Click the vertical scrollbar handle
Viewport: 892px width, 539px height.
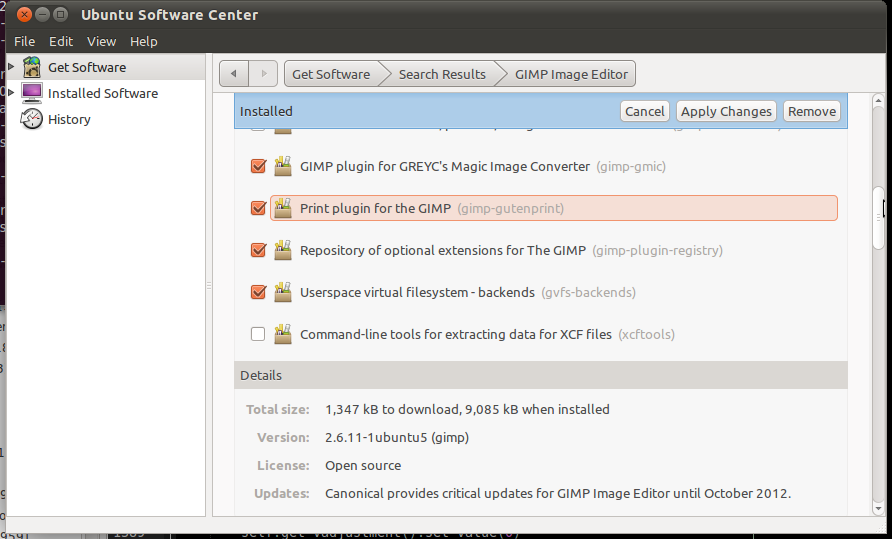[878, 215]
